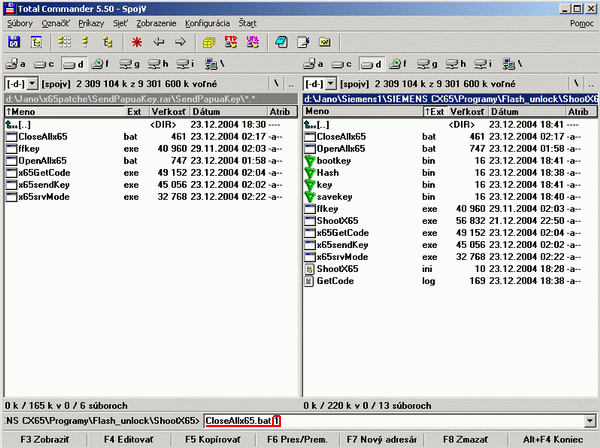Click the forward arrow toolbar icon
Screen dimensions: 600x448
[x=181, y=42]
